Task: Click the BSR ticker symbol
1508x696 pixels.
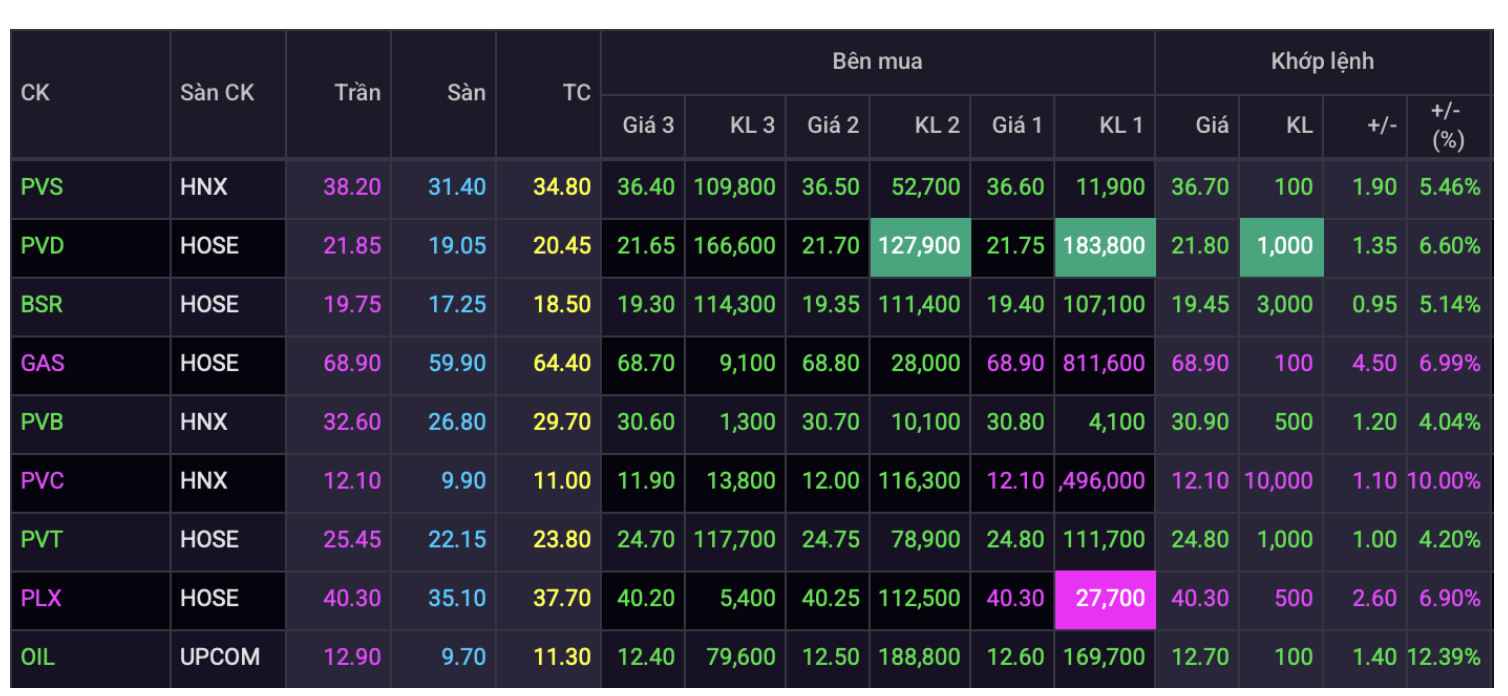Action: [42, 304]
